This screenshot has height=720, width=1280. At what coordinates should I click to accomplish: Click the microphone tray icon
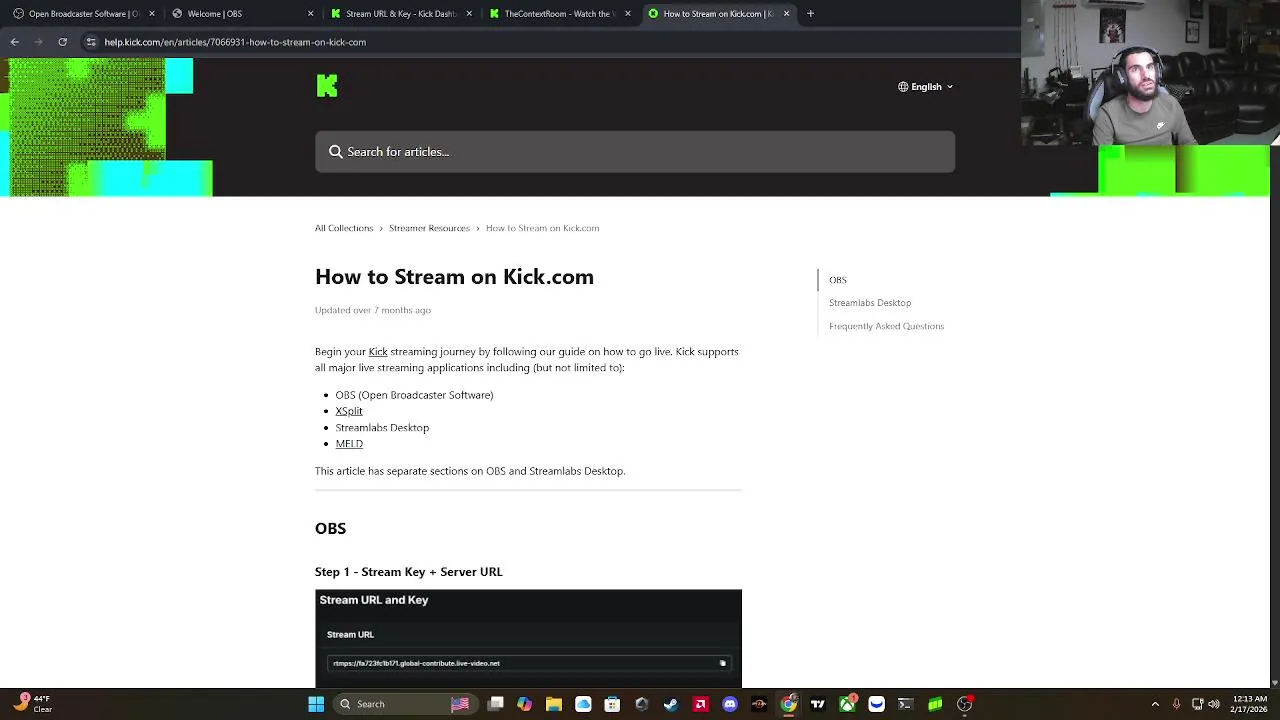coord(1176,704)
